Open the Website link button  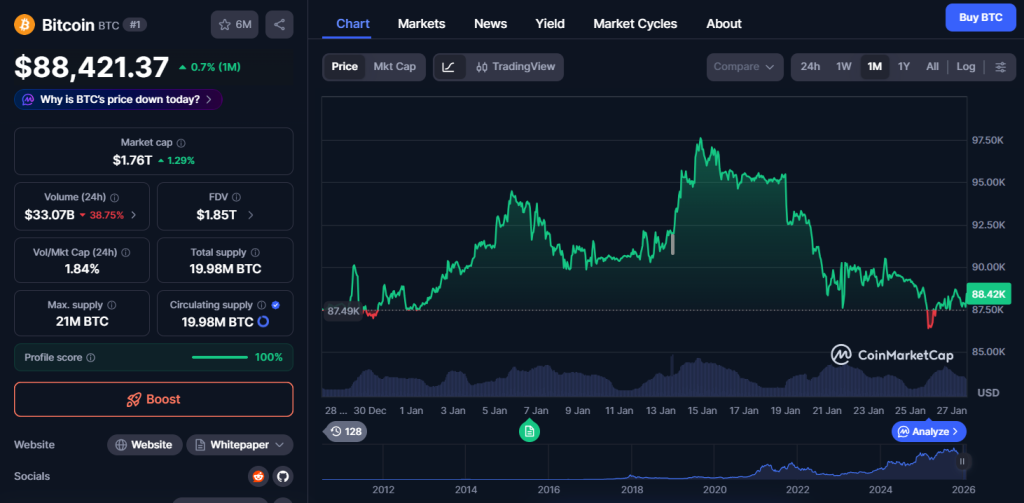pos(145,445)
